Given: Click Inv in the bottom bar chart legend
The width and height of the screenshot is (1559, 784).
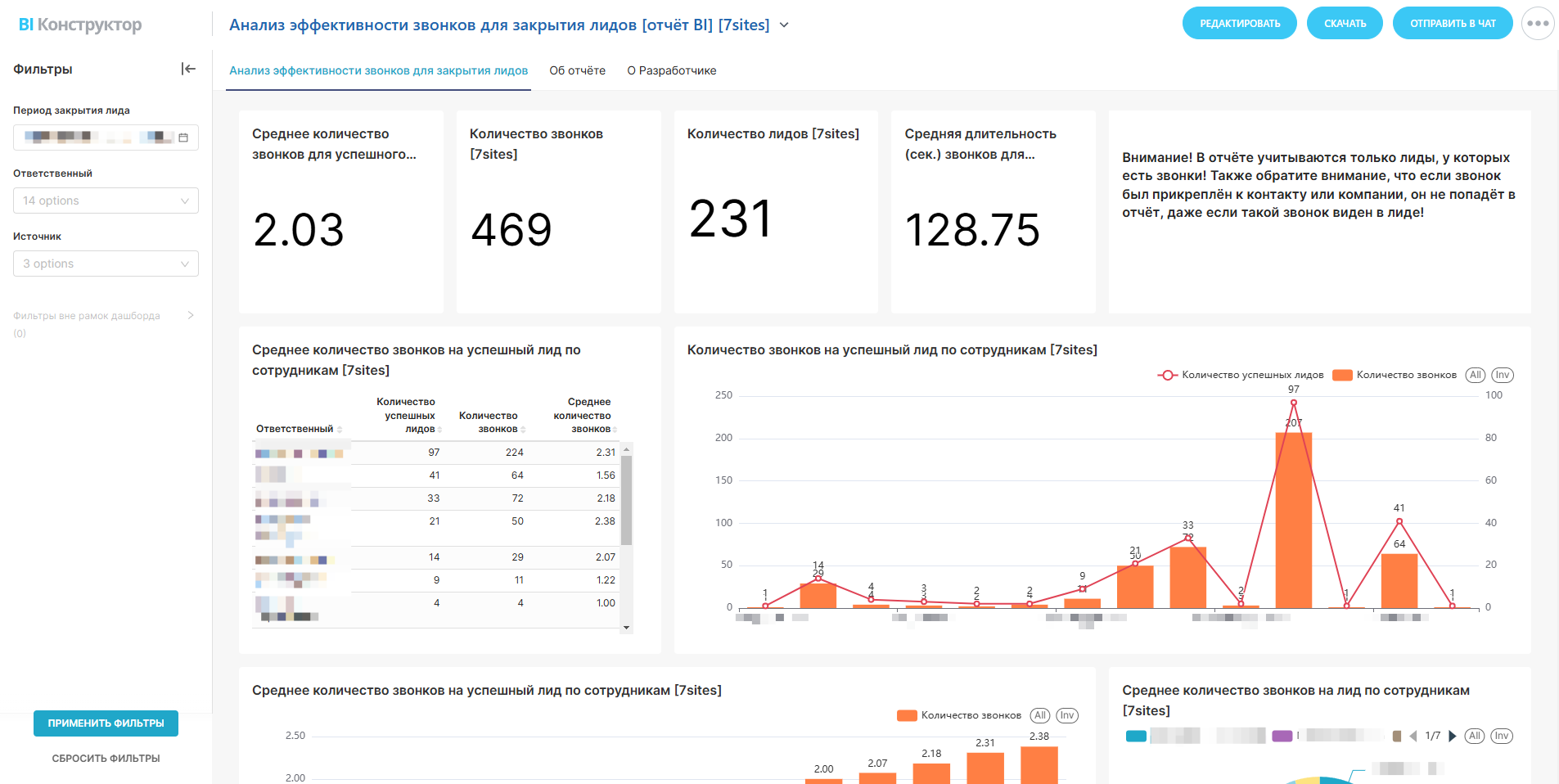Looking at the screenshot, I should click(1067, 715).
